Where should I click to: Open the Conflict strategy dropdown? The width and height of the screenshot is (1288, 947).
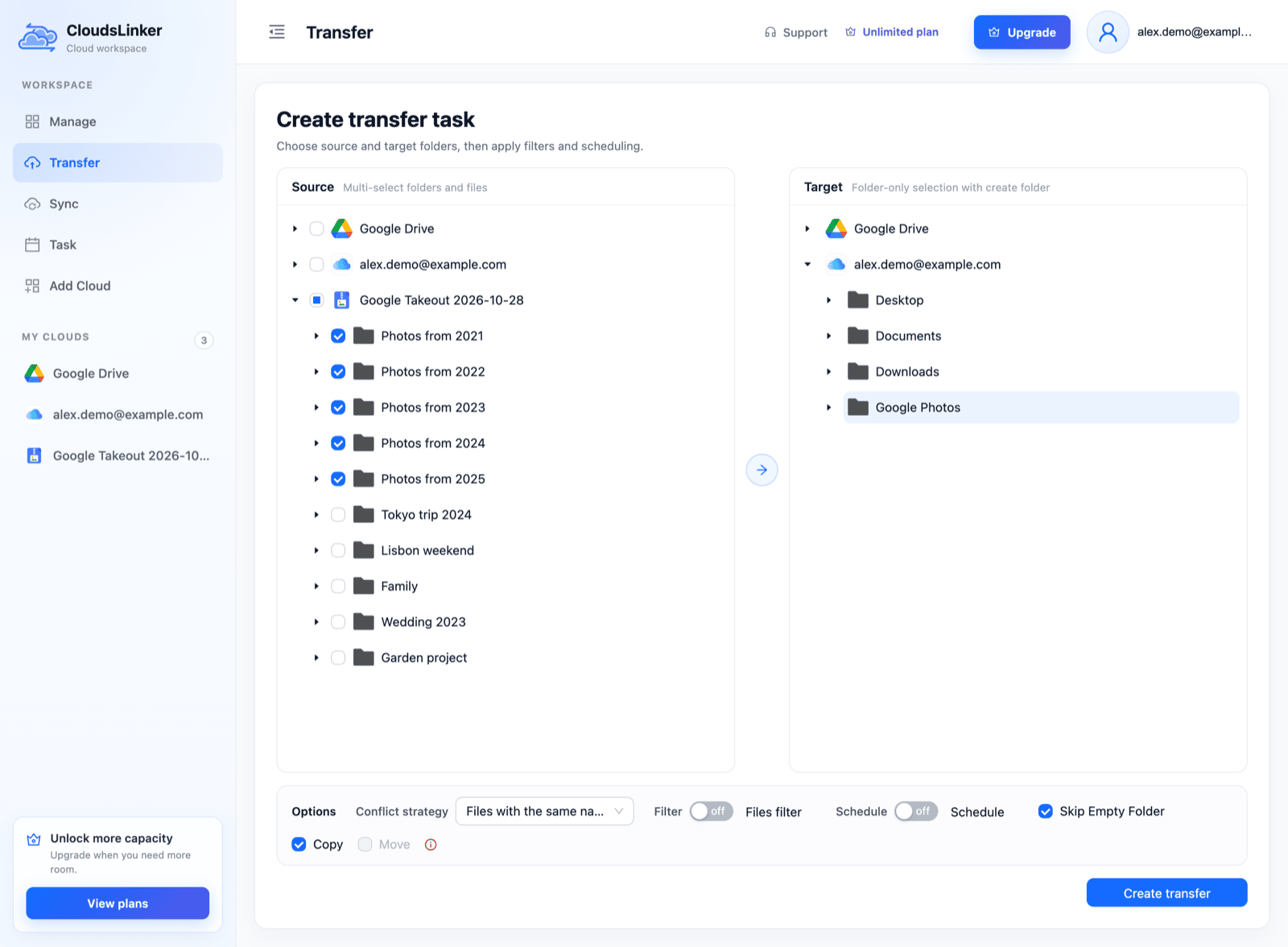pos(544,811)
